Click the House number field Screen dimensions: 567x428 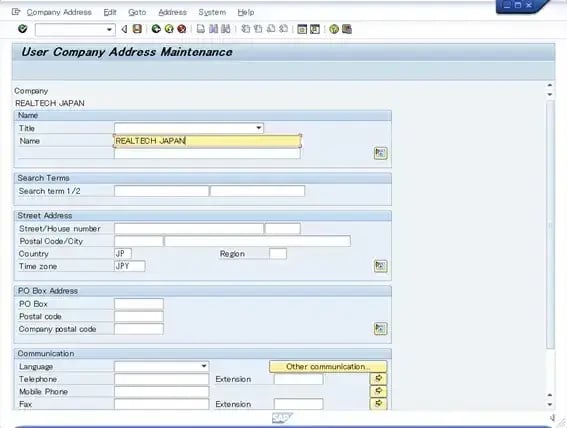click(282, 228)
